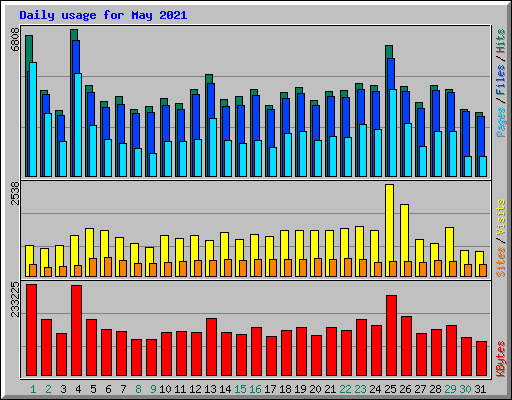Click the 6808 hits axis value
The width and height of the screenshot is (512, 400).
pos(15,40)
